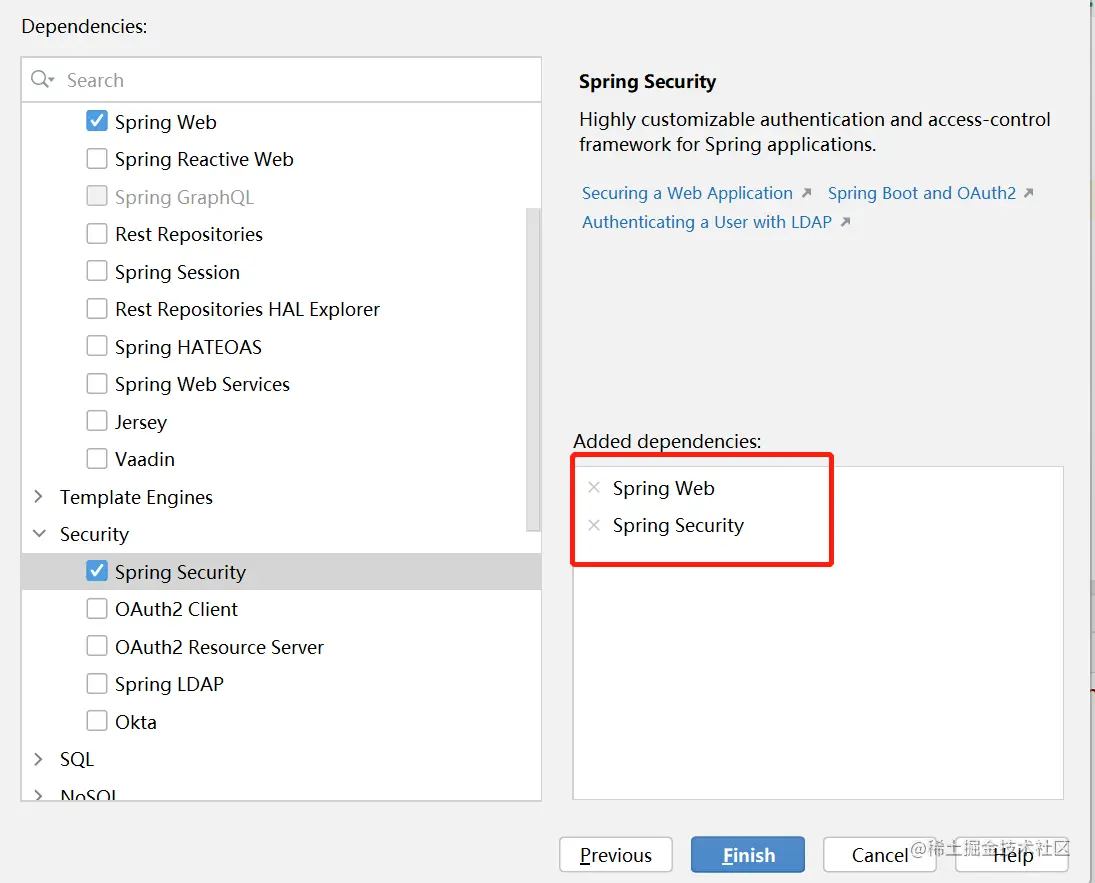Viewport: 1095px width, 883px height.
Task: Click the Help button
Action: coord(1012,854)
